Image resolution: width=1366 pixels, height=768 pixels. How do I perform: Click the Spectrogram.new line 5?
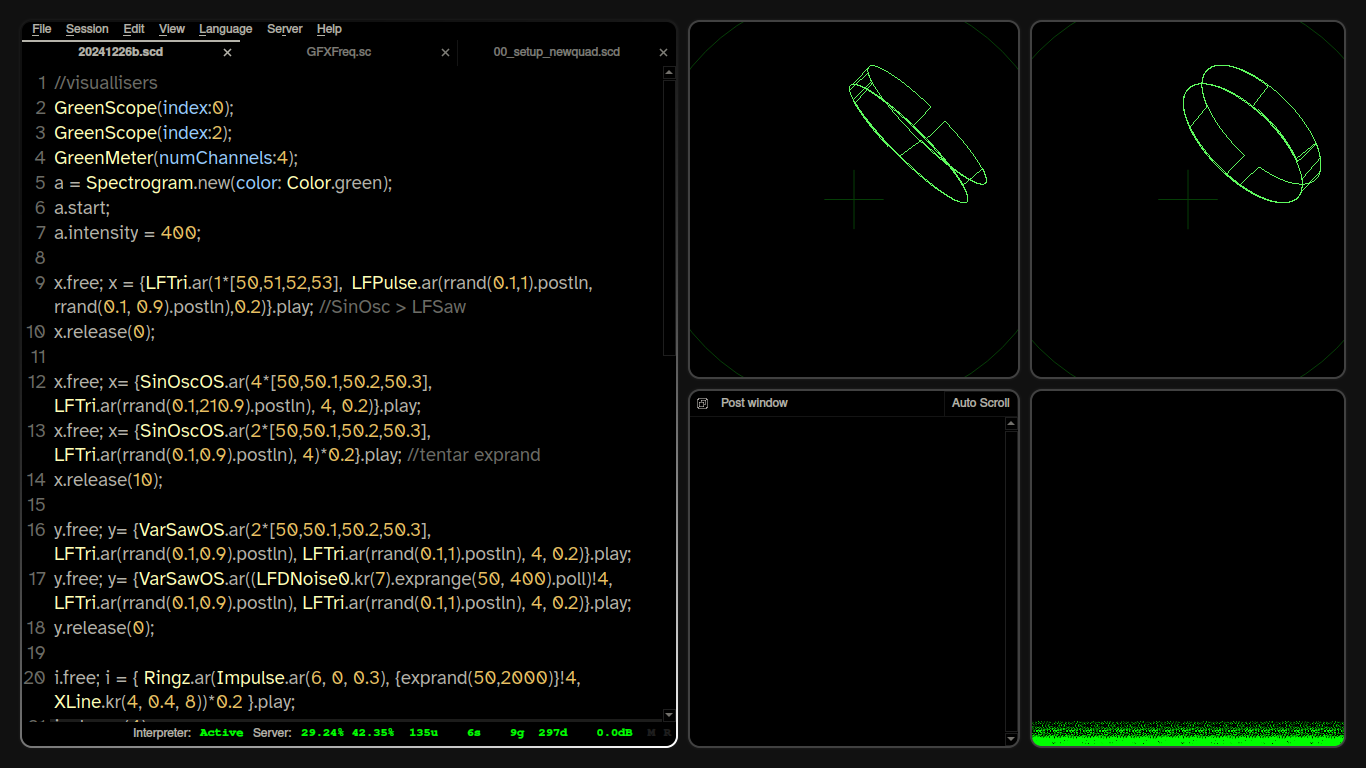tap(223, 183)
